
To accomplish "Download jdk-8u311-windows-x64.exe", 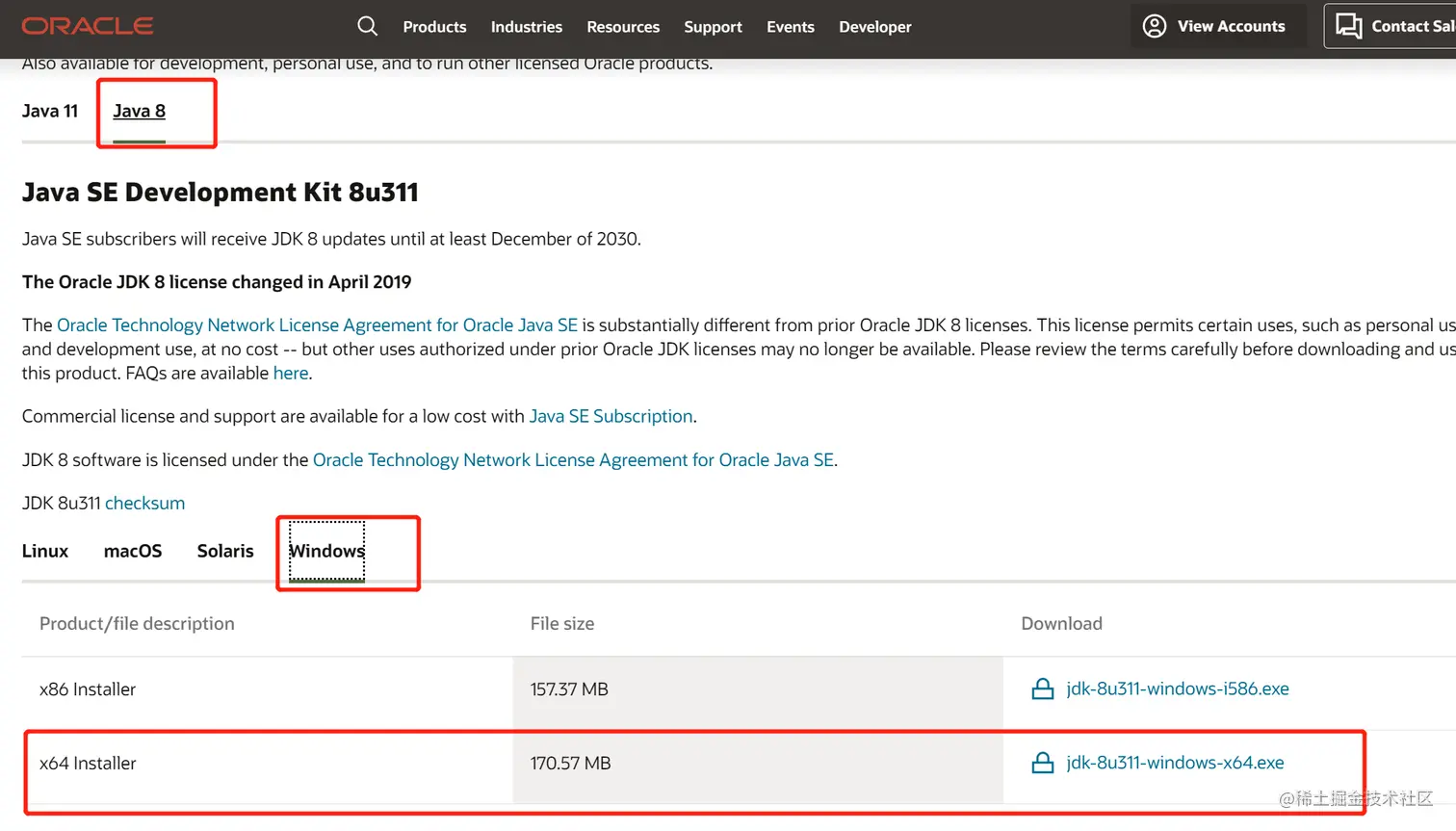I will point(1175,763).
